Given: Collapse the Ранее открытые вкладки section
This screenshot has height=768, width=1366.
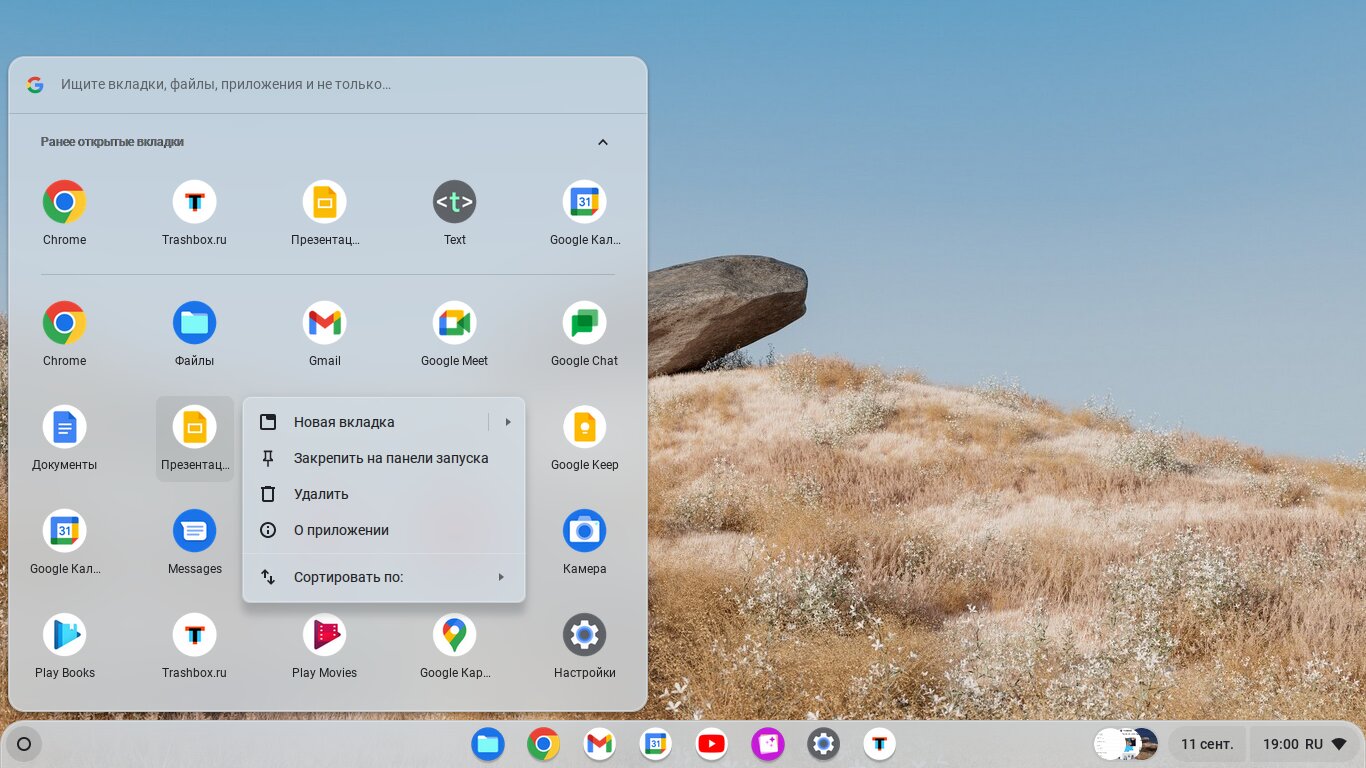Looking at the screenshot, I should point(603,142).
